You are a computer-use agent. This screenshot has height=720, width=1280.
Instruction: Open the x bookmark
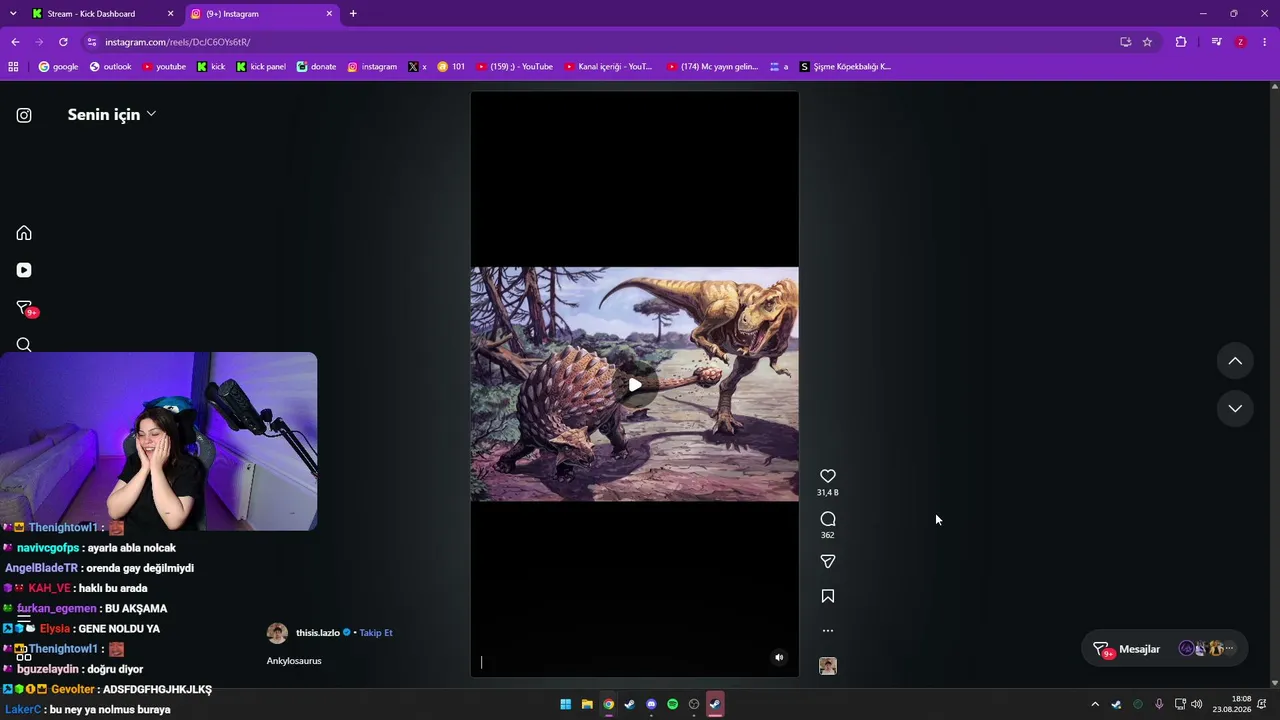pos(417,67)
